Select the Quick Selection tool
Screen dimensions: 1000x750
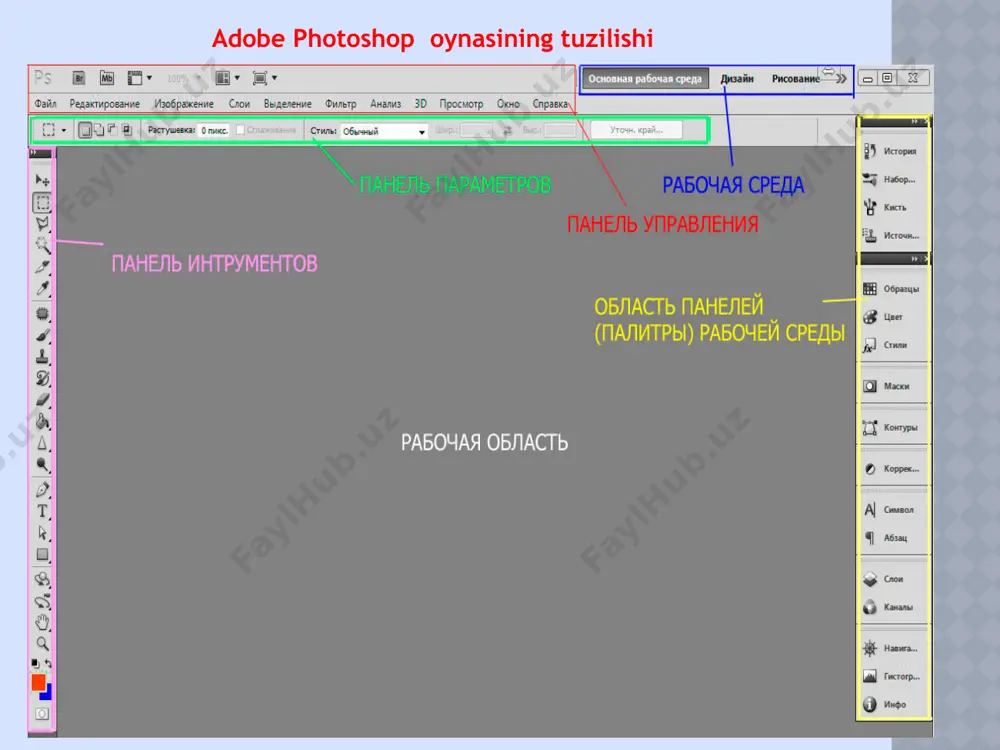point(42,245)
